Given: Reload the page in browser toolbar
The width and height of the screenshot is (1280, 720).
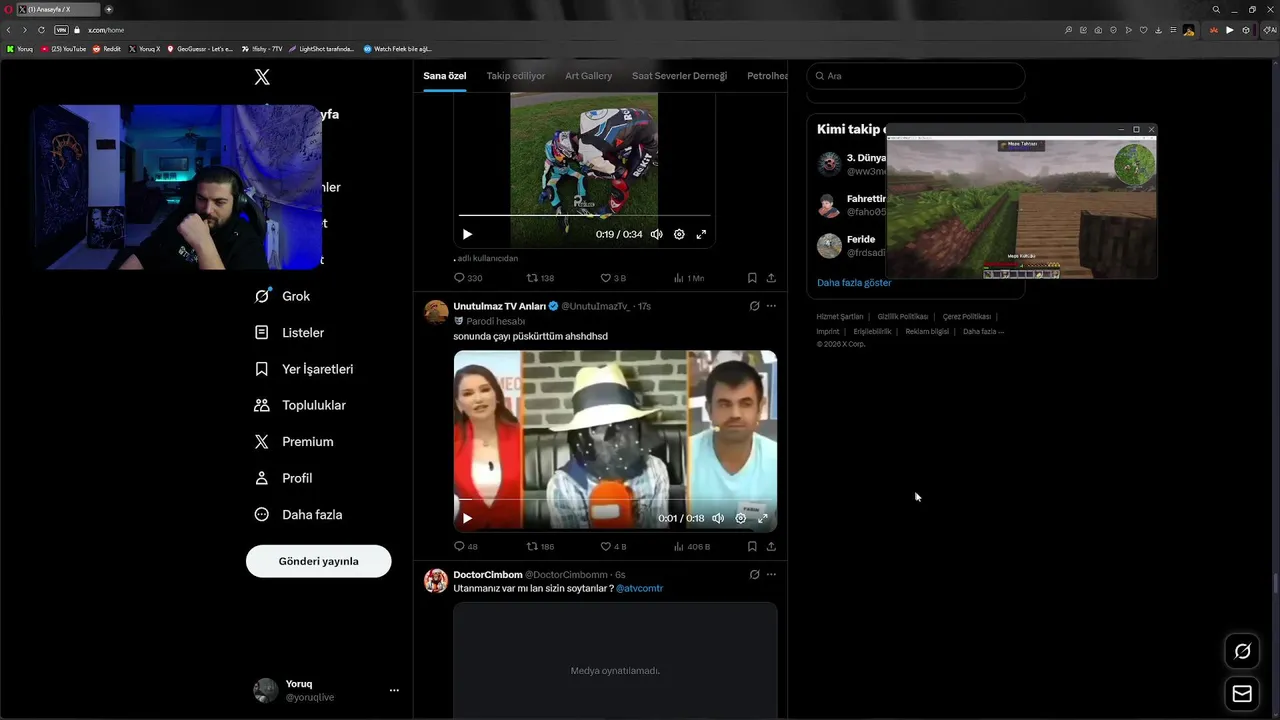Looking at the screenshot, I should point(41,30).
